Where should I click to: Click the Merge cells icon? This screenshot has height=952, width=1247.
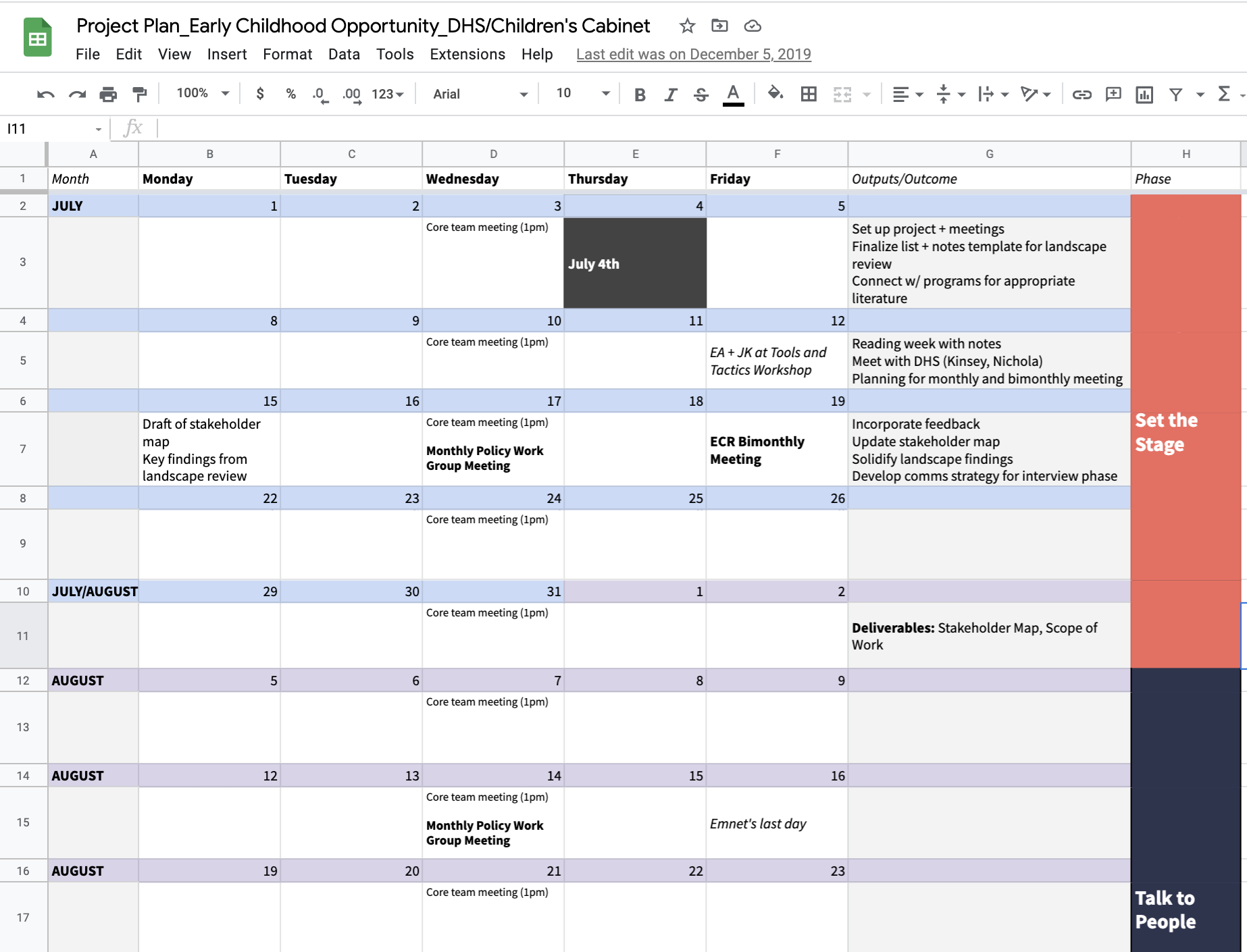coord(842,95)
